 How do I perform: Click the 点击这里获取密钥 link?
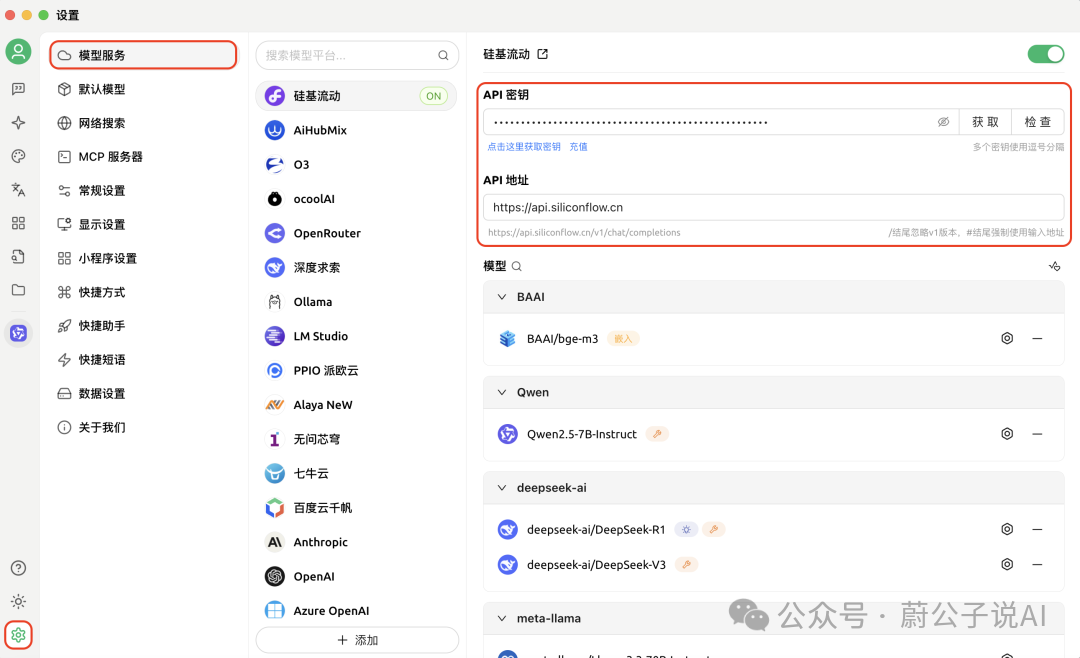tap(523, 147)
